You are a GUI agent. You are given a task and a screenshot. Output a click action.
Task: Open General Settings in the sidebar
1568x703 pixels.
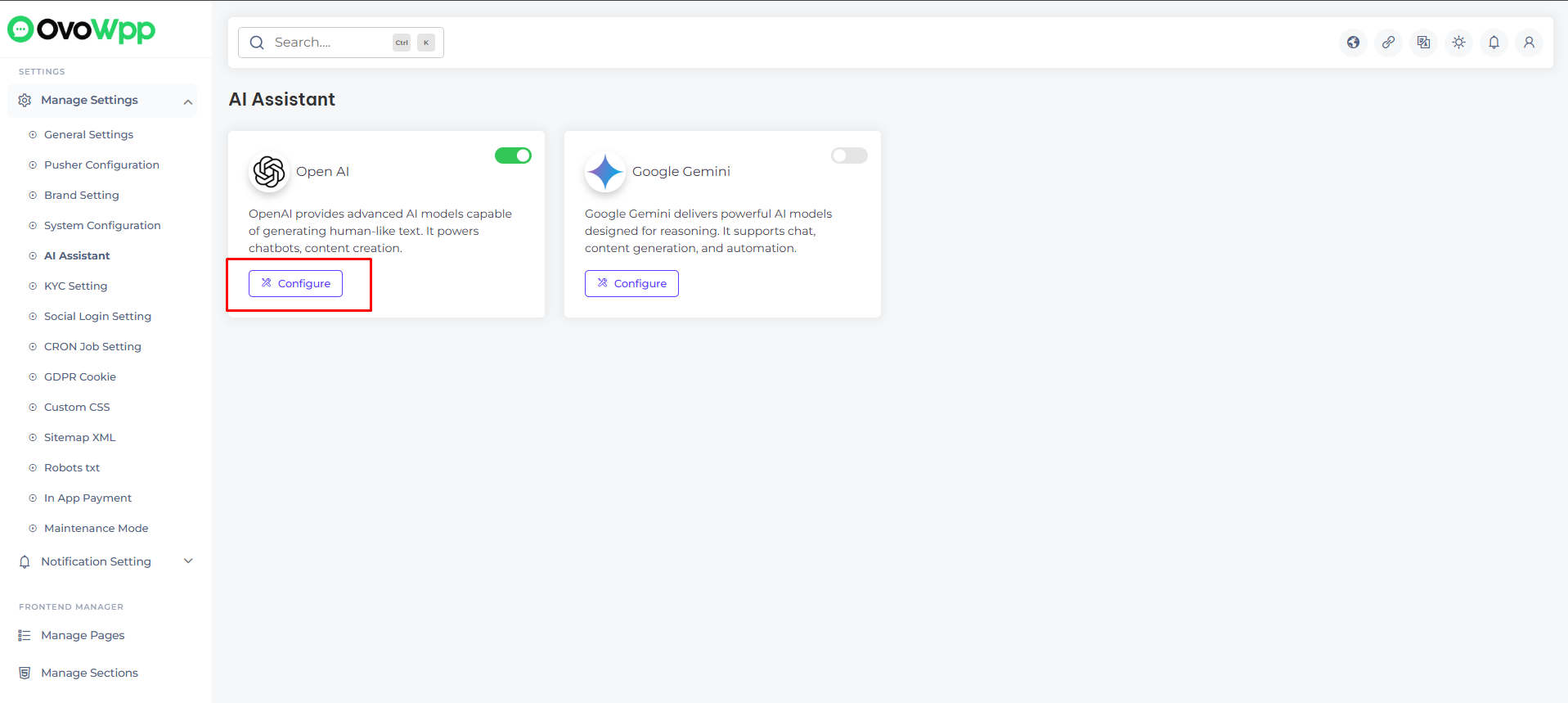[88, 135]
